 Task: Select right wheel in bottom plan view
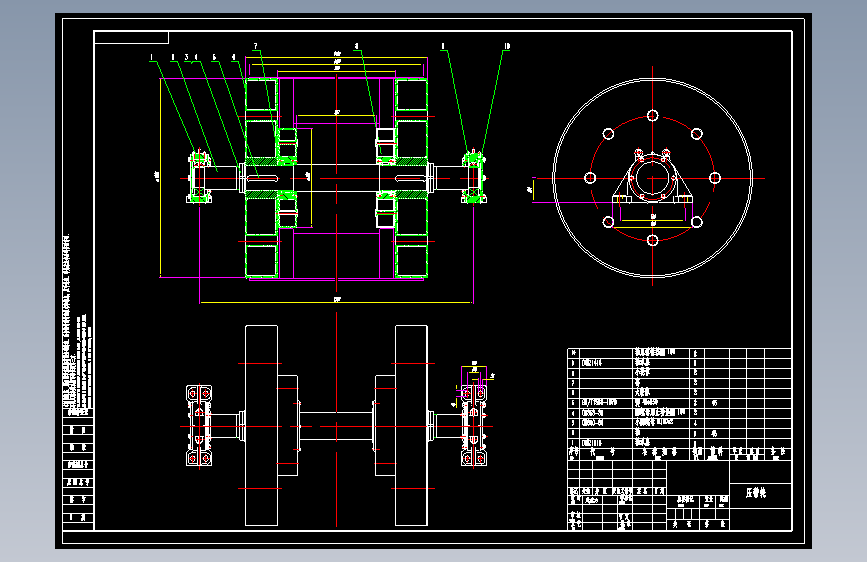(411, 425)
